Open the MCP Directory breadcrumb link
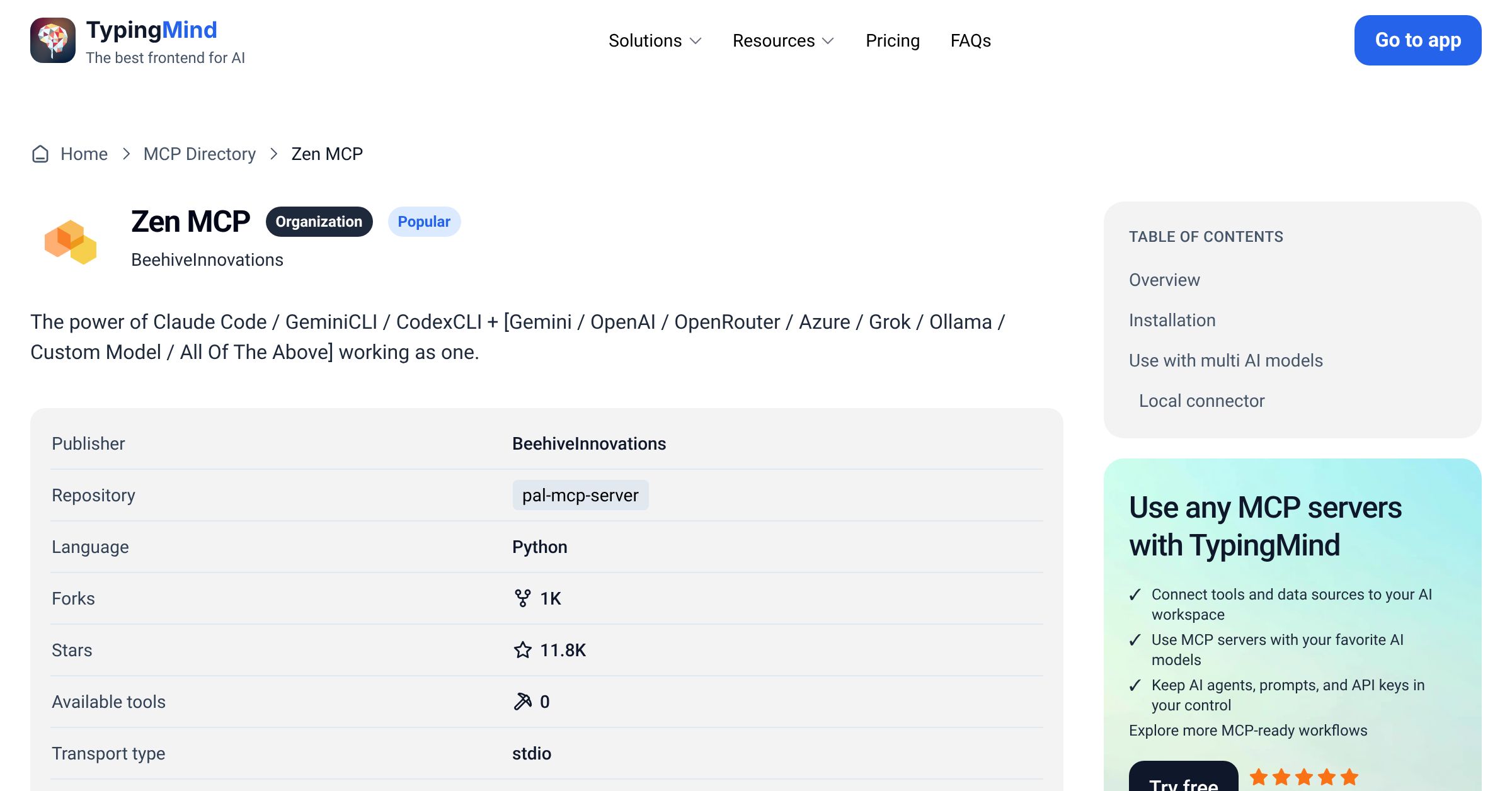 point(200,154)
